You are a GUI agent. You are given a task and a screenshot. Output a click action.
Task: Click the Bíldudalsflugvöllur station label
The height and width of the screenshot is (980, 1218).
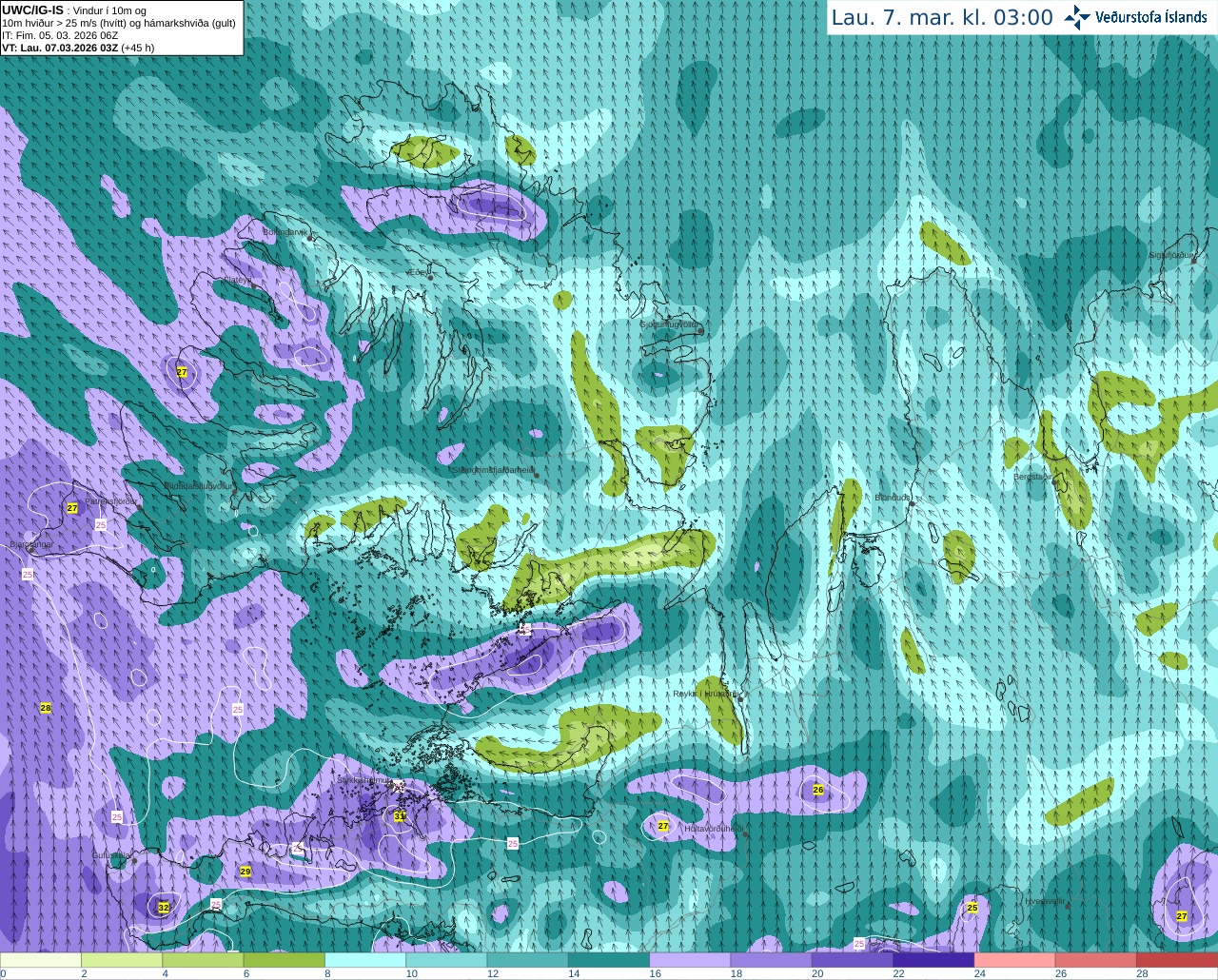pos(198,485)
